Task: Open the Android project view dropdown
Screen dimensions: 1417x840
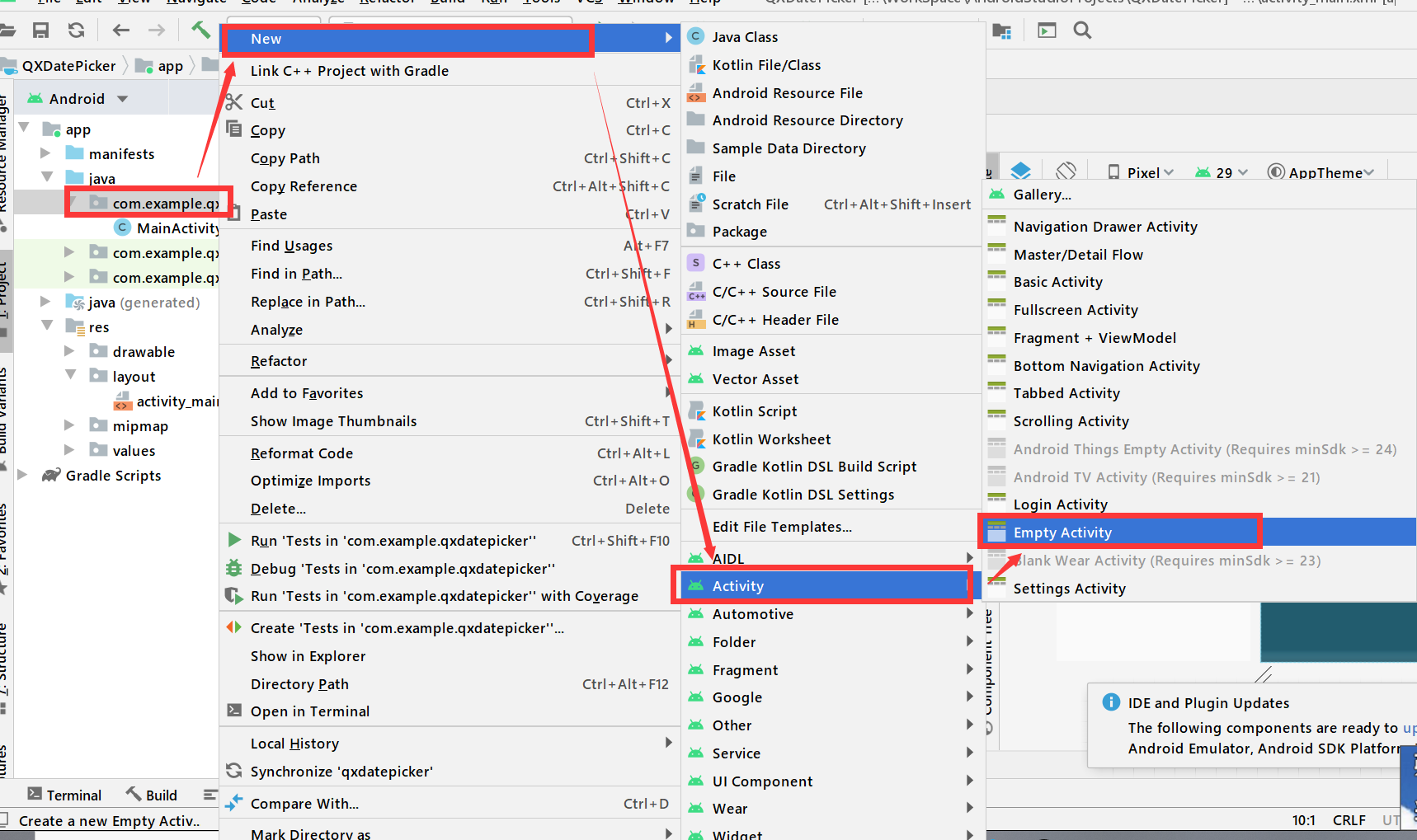Action: point(78,99)
